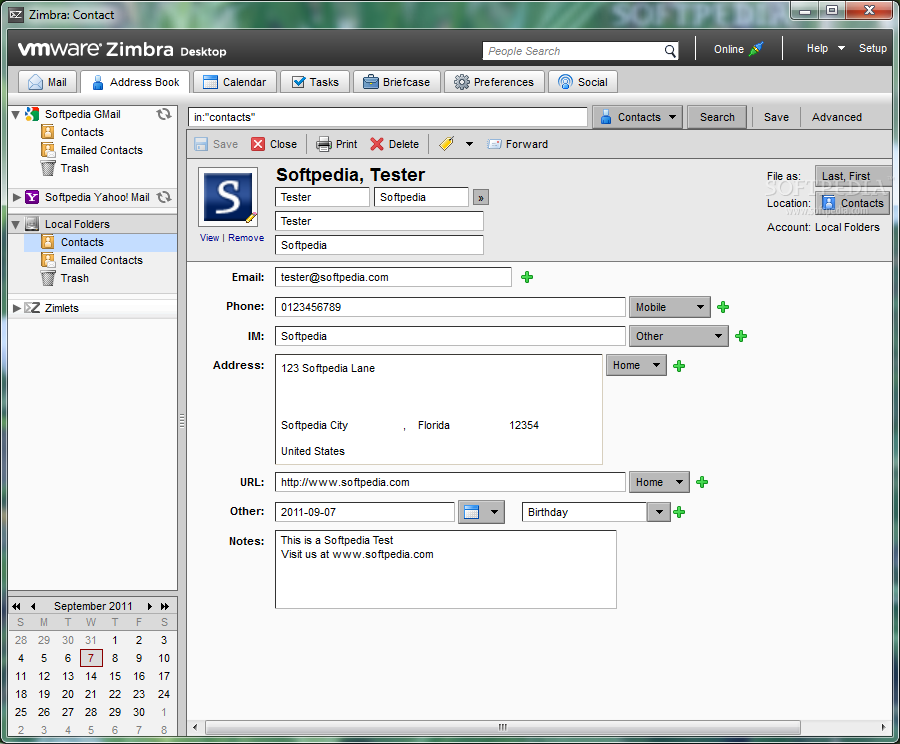Click in the Notes text area
The width and height of the screenshot is (900, 744).
pyautogui.click(x=446, y=569)
